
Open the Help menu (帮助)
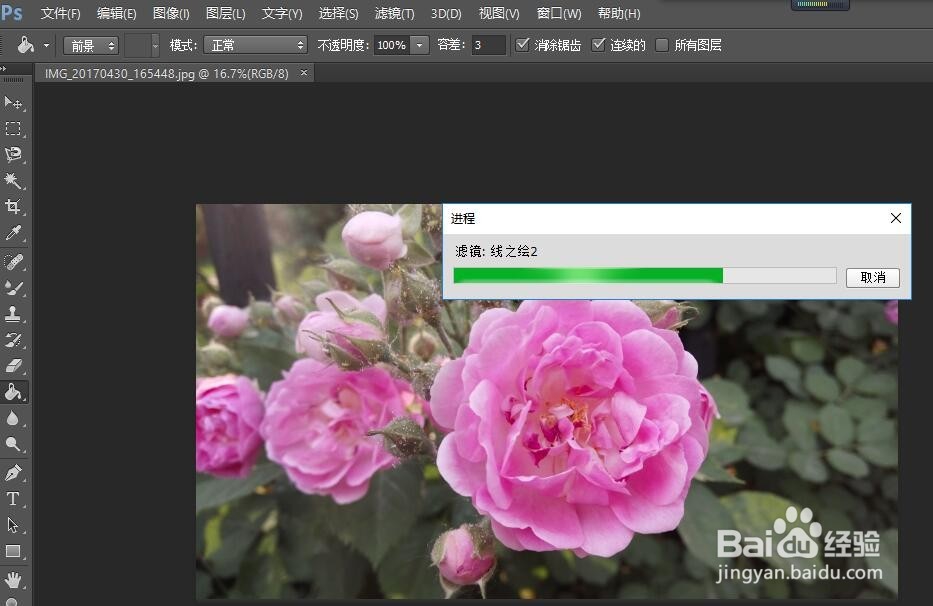click(x=619, y=13)
